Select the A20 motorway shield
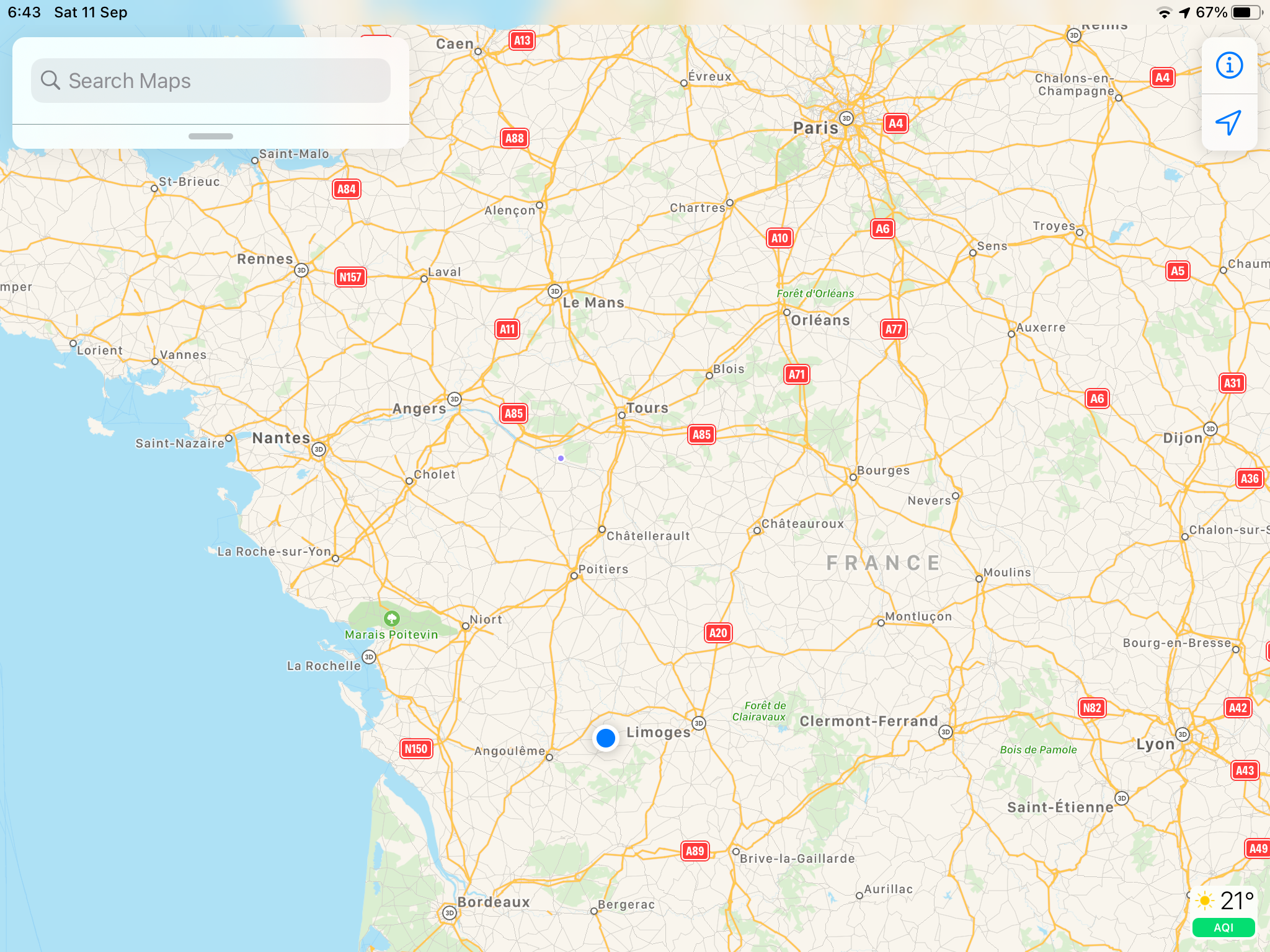Viewport: 1270px width, 952px height. tap(718, 633)
